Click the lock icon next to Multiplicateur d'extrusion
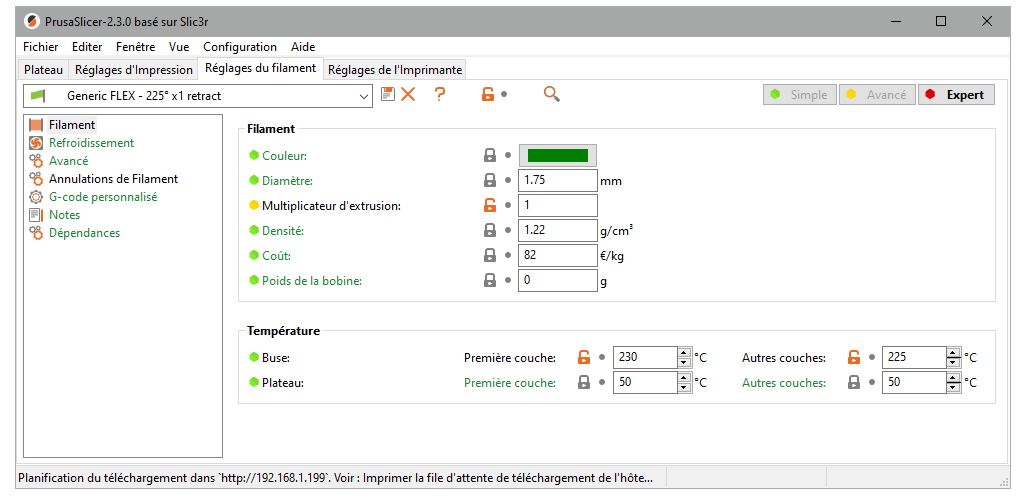Viewport: 1024px width, 496px height. [x=490, y=206]
